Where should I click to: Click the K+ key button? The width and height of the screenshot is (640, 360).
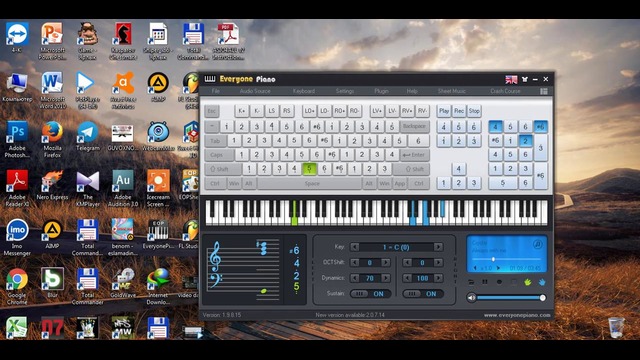[x=242, y=111]
